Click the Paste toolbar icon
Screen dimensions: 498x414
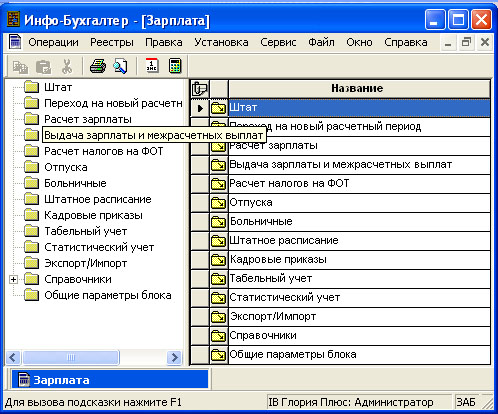click(x=44, y=67)
